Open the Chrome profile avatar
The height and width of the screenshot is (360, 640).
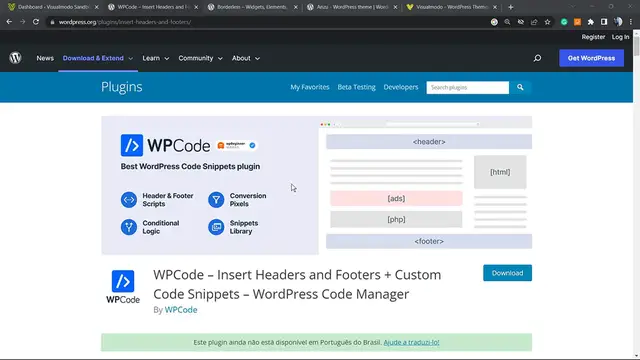click(x=618, y=22)
